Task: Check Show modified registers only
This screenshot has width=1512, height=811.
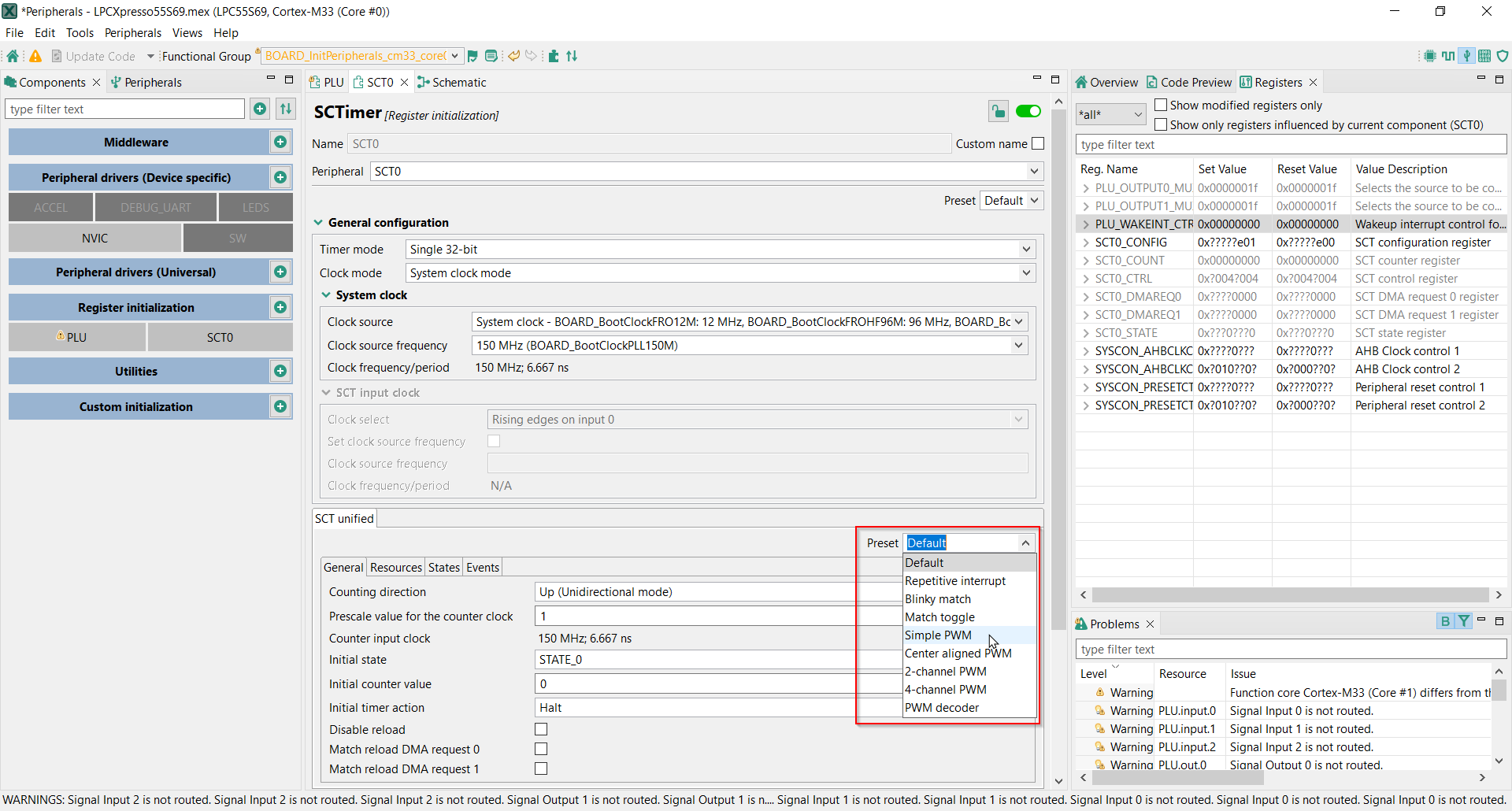Action: click(x=1161, y=106)
